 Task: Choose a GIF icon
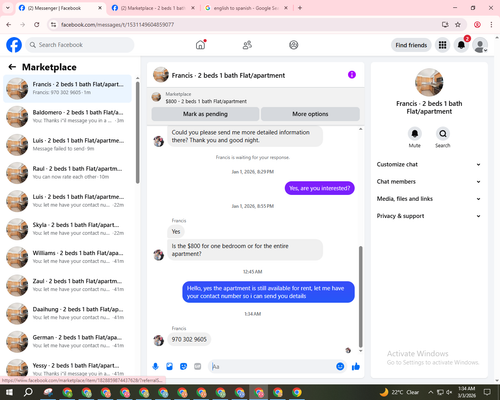click(x=198, y=367)
